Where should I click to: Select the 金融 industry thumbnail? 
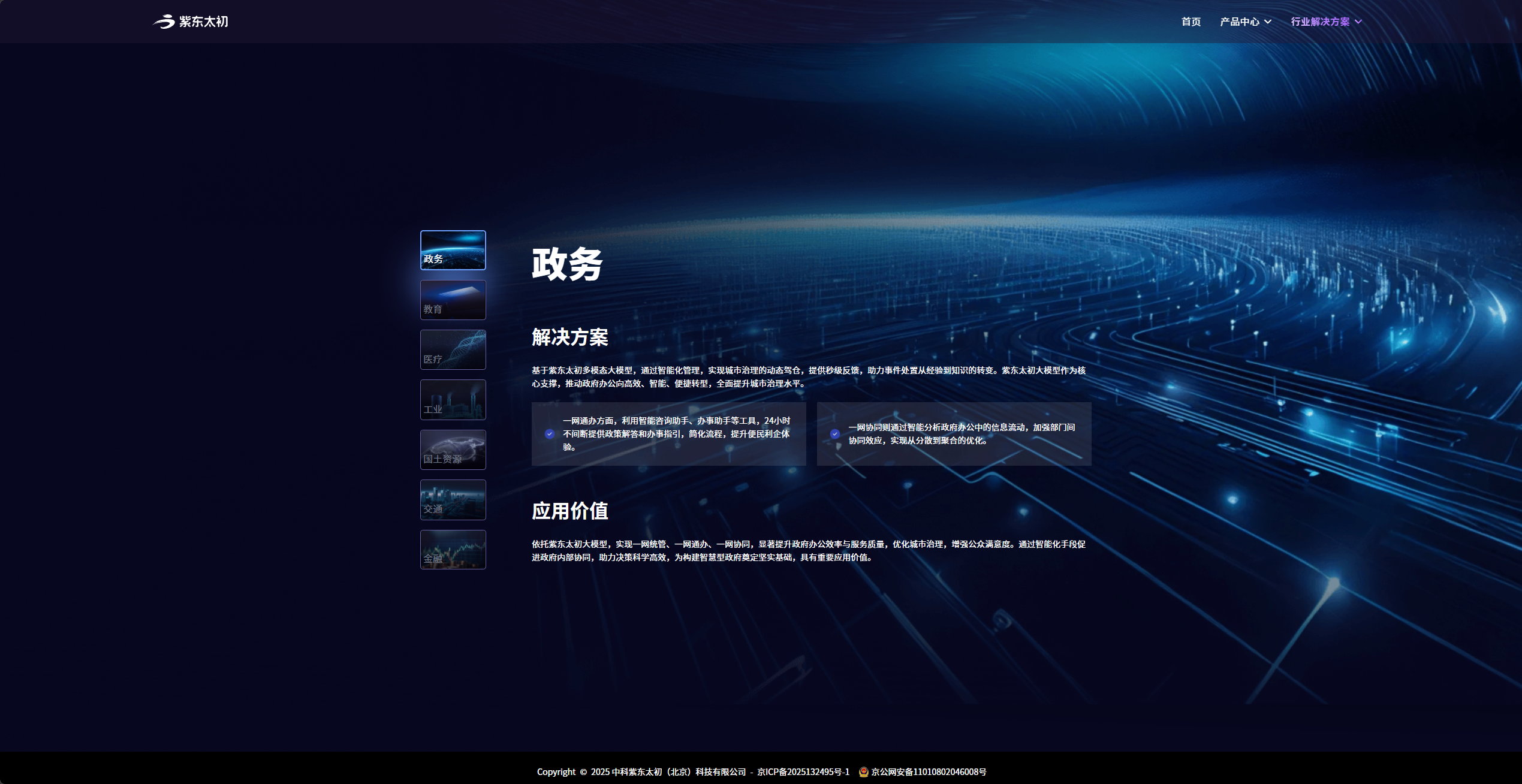click(453, 550)
